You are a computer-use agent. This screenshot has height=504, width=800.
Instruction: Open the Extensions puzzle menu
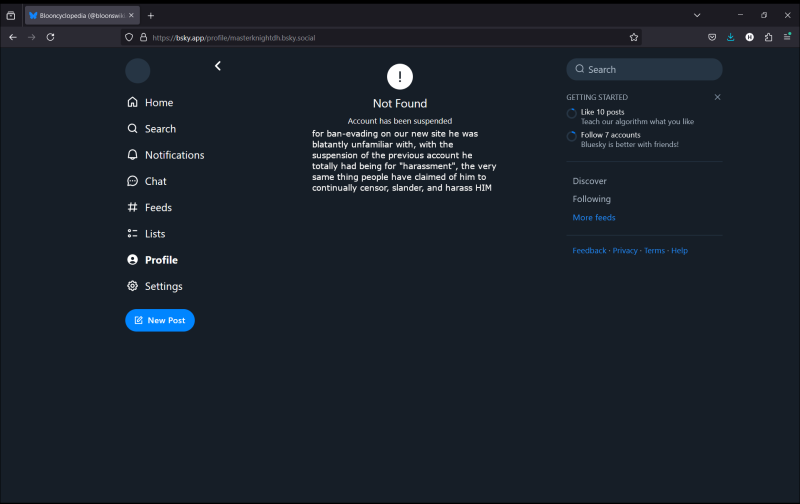[768, 37]
